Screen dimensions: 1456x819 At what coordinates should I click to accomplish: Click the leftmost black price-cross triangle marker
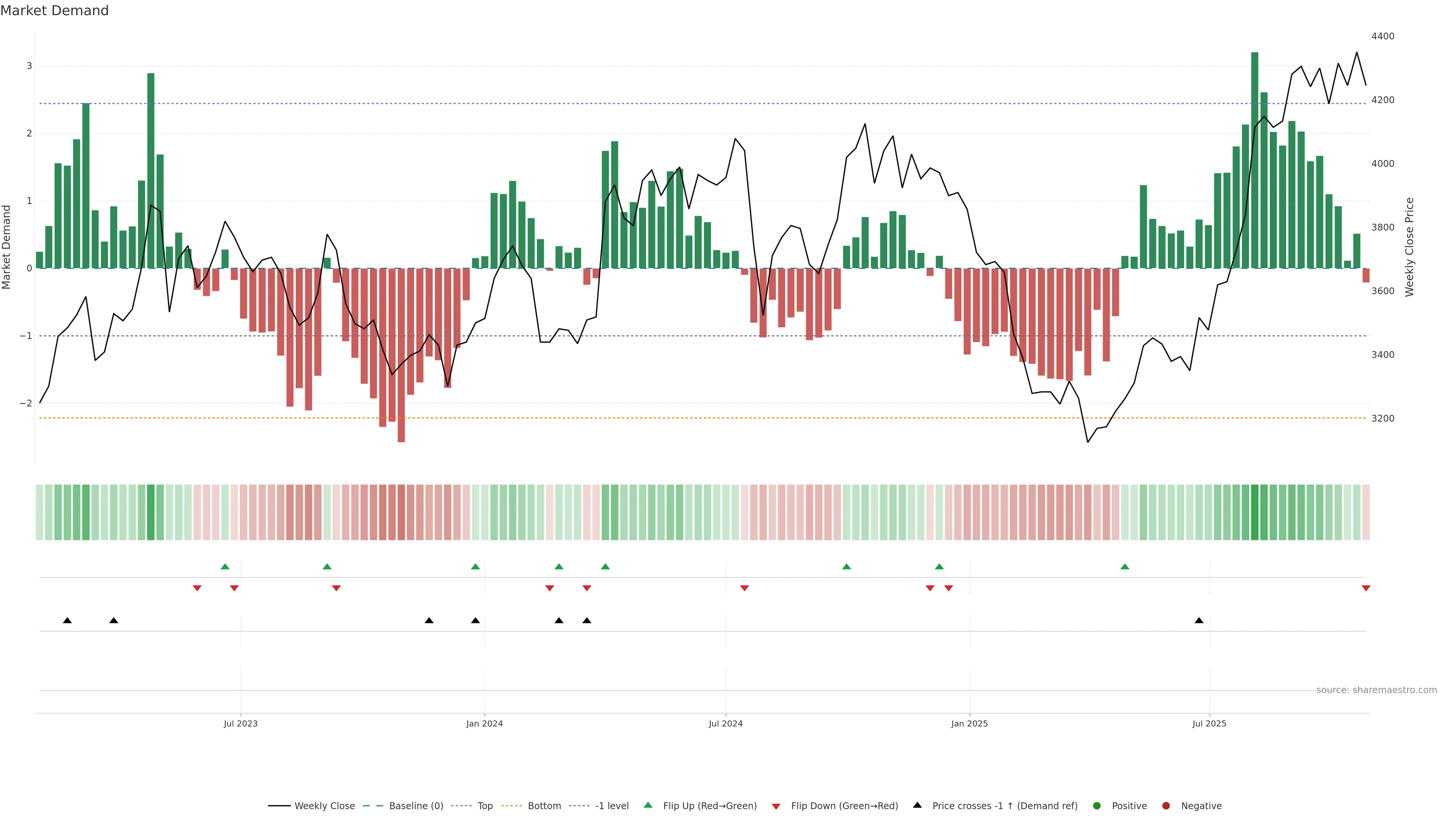click(x=67, y=620)
